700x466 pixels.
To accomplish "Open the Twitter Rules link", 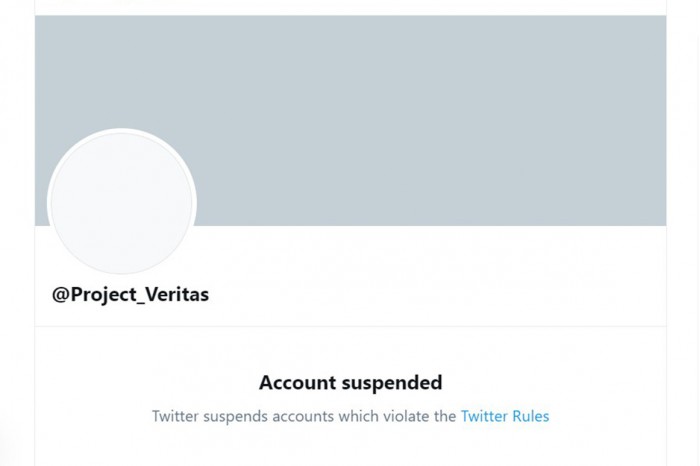I will click(504, 416).
